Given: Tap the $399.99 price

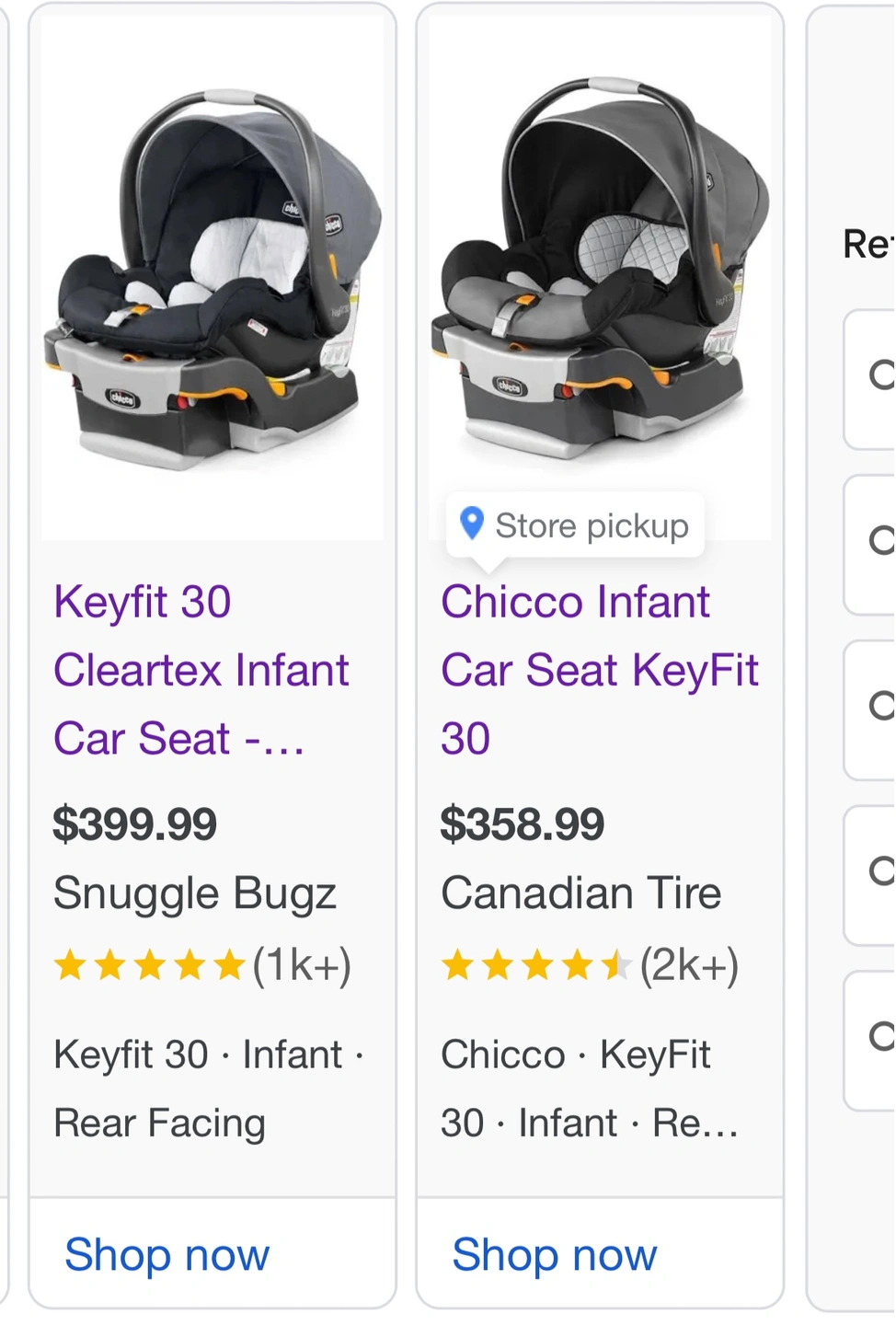Looking at the screenshot, I should 135,824.
